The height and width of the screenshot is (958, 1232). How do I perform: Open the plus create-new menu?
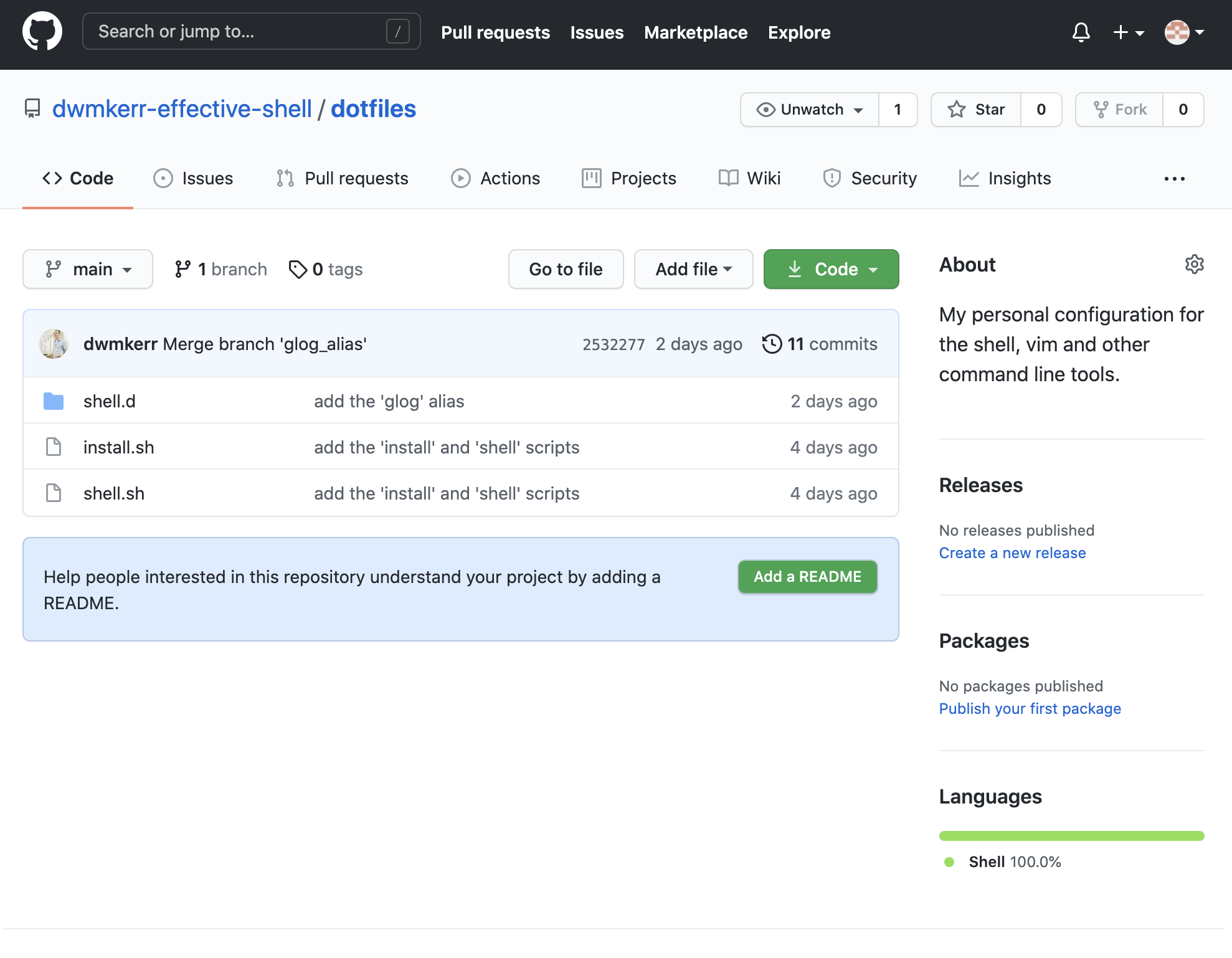click(1129, 32)
